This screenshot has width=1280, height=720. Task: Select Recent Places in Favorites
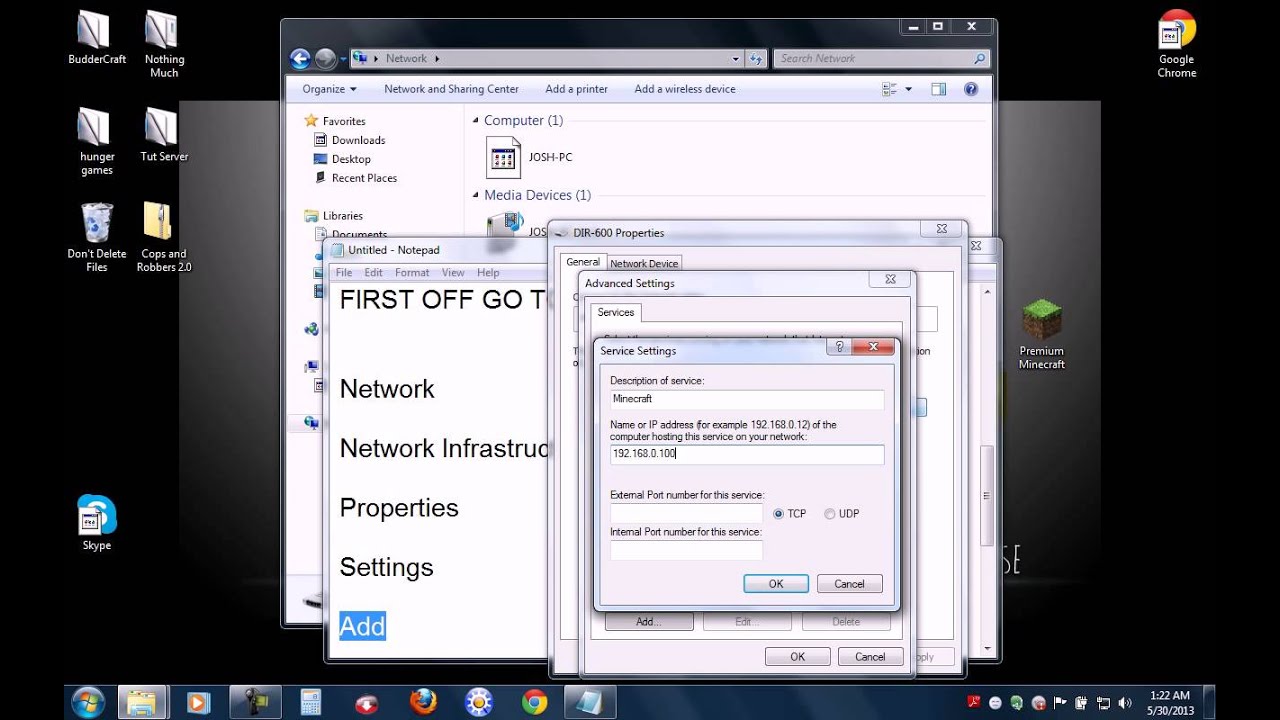click(364, 178)
